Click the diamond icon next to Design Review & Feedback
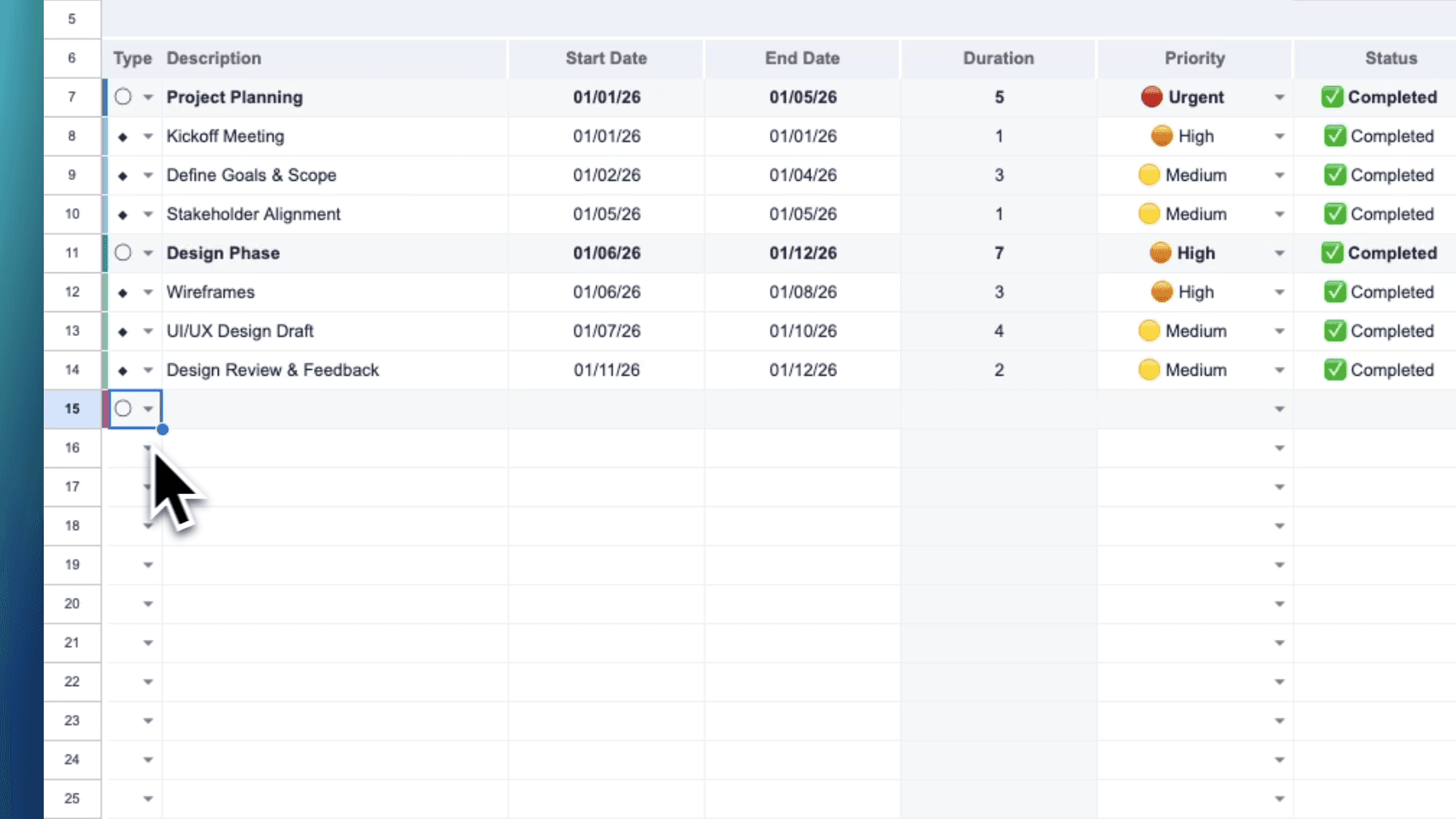The height and width of the screenshot is (819, 1456). click(x=121, y=370)
